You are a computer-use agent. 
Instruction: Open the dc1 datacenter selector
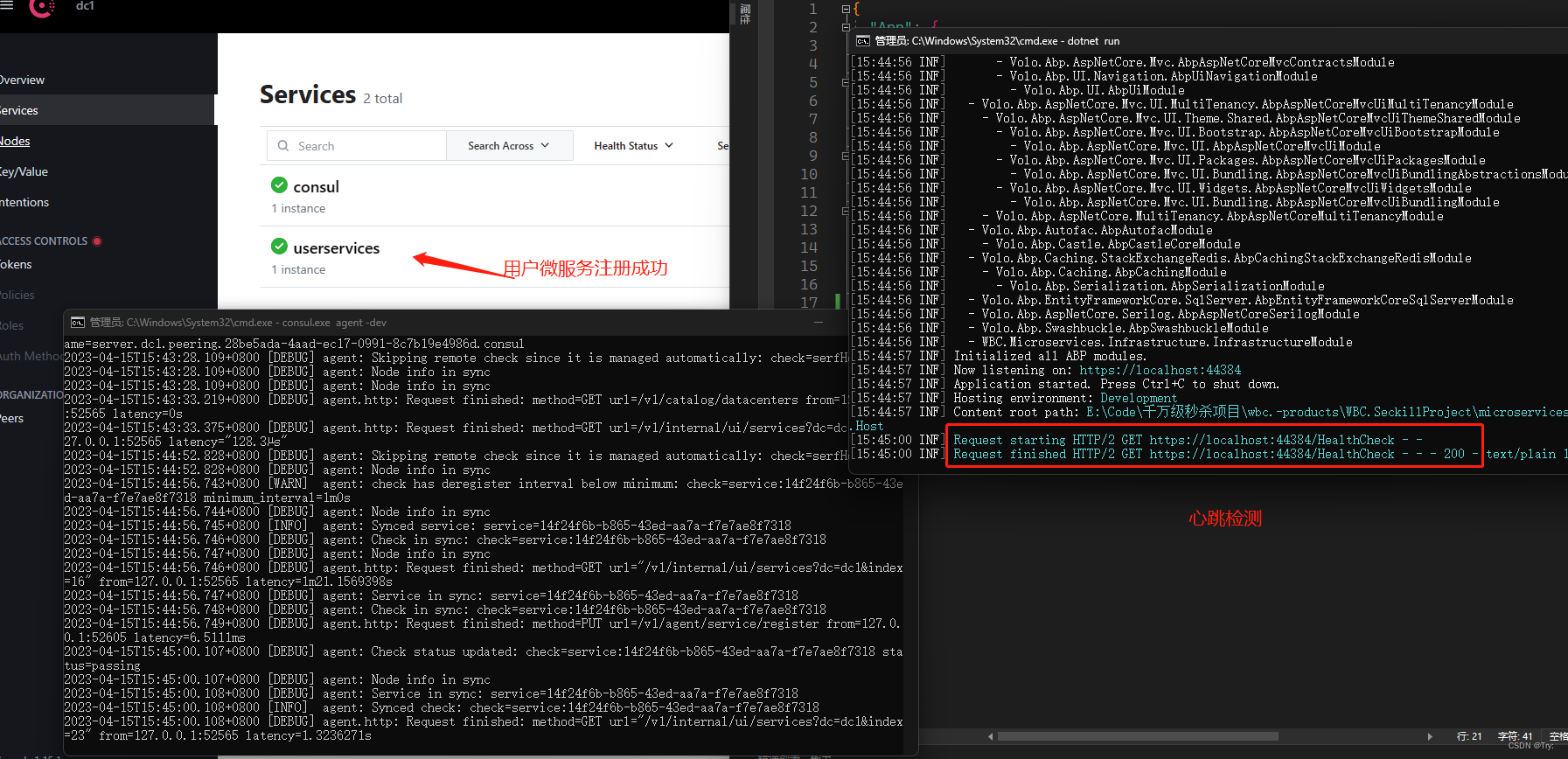[85, 6]
